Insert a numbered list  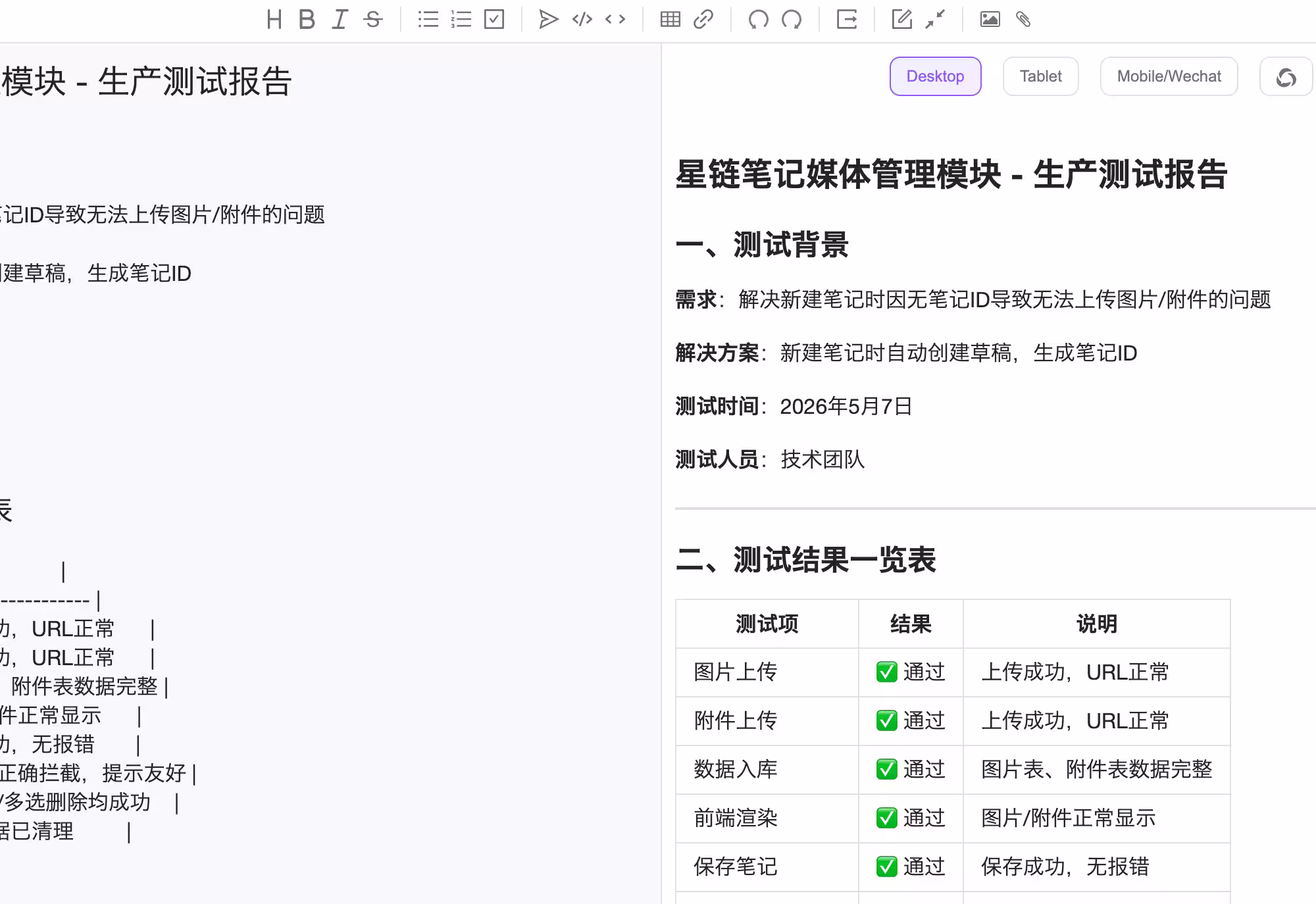[x=461, y=20]
